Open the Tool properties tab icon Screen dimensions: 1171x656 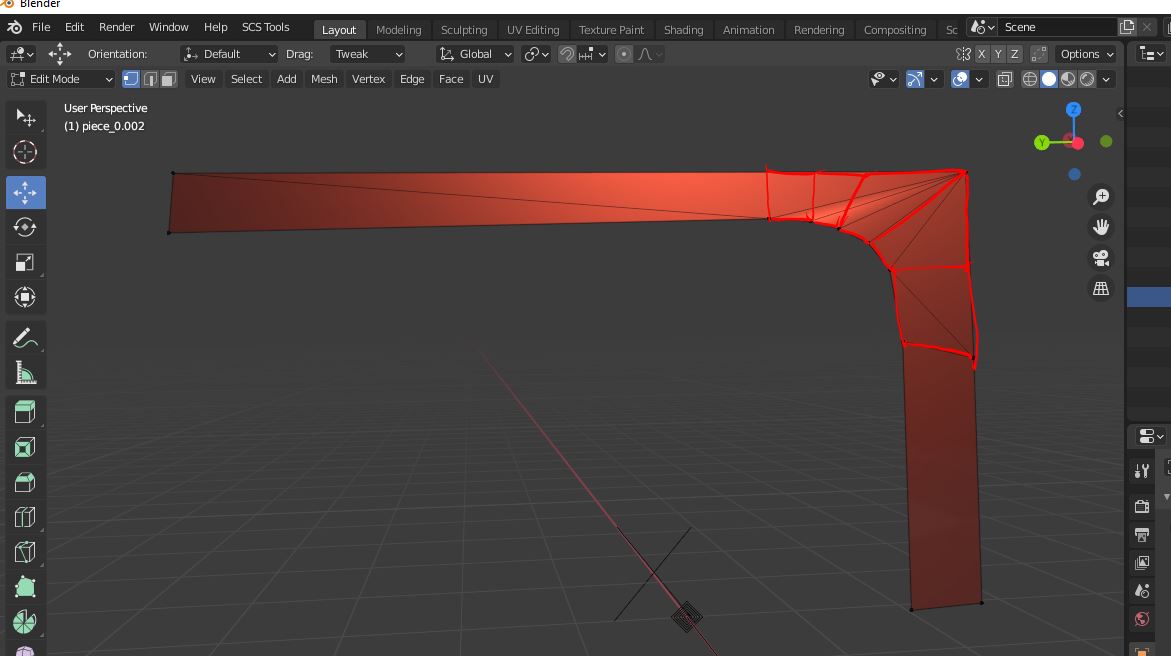[x=1142, y=471]
